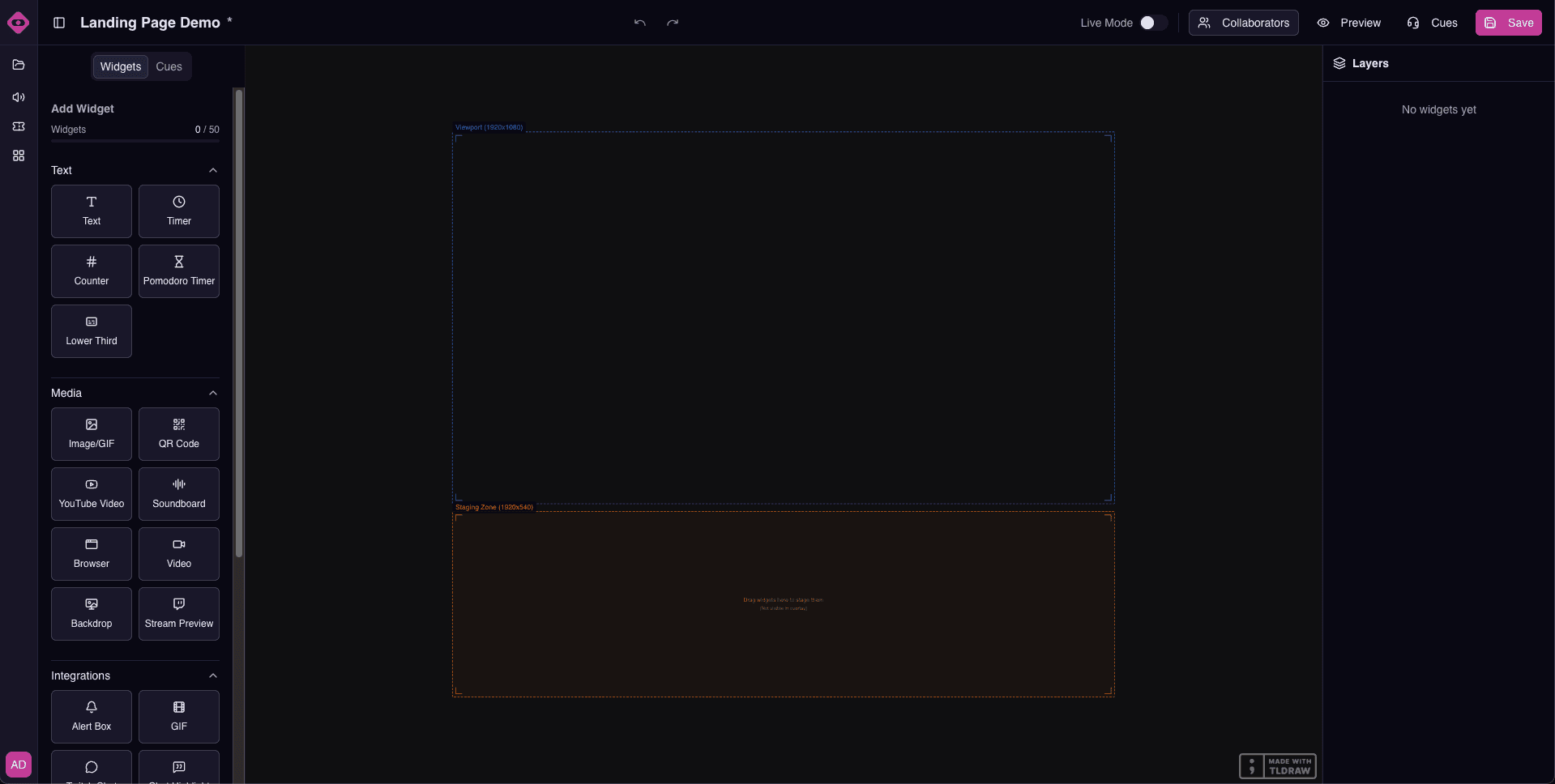The height and width of the screenshot is (784, 1555).
Task: Add a Text widget to the canvas
Action: [91, 211]
